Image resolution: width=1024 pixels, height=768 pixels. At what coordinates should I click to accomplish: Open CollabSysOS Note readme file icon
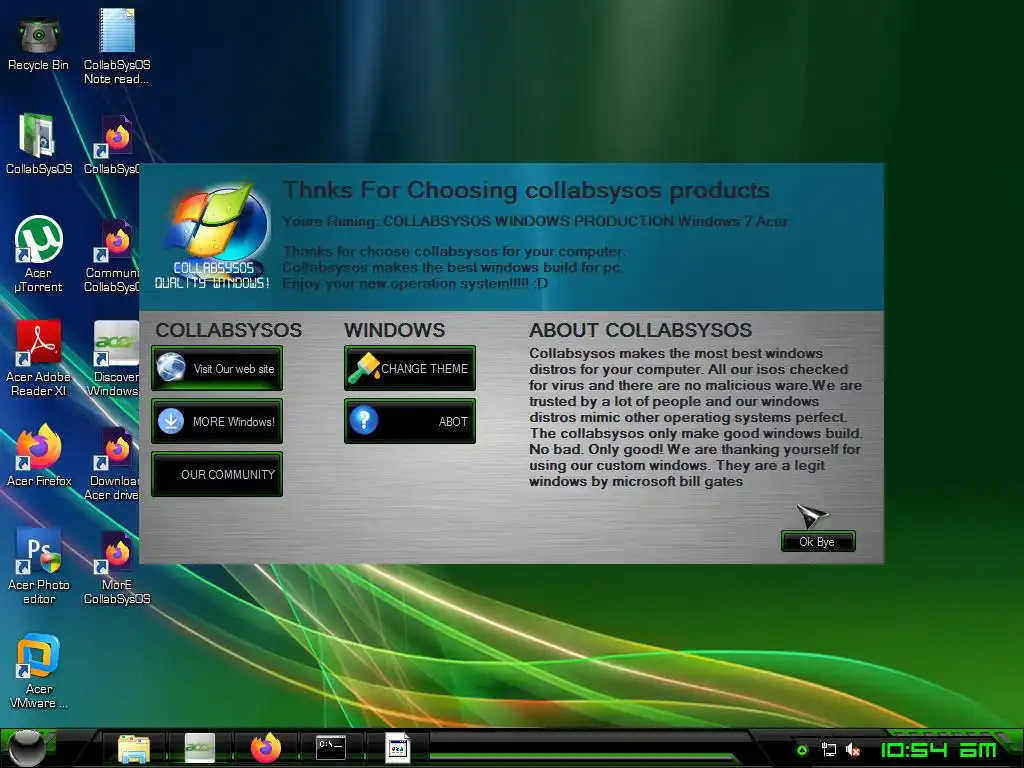pyautogui.click(x=116, y=46)
